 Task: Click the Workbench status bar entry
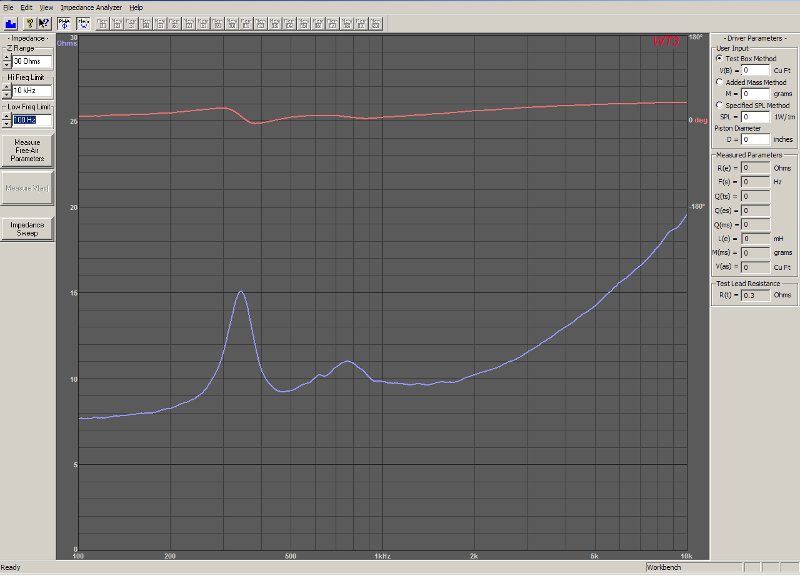[693, 567]
